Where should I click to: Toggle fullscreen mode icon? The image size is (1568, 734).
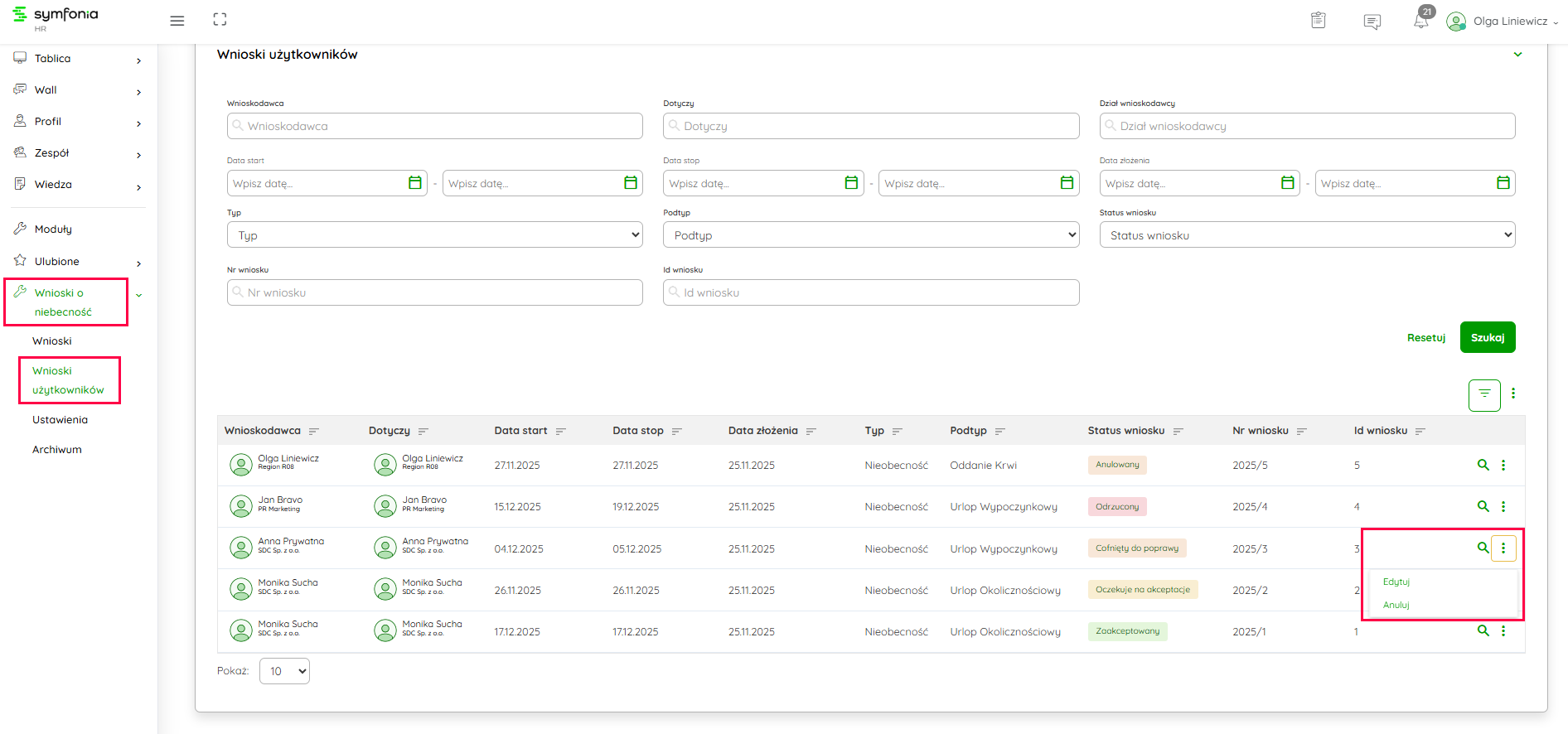pyautogui.click(x=220, y=20)
